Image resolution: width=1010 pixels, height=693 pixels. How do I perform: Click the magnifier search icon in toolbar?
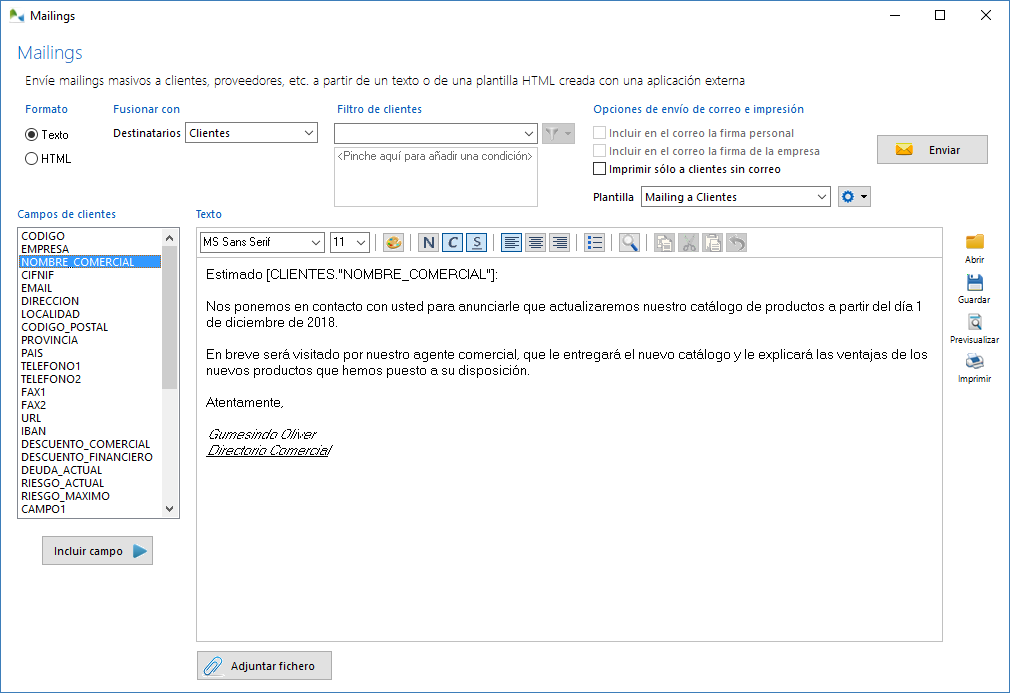tap(629, 243)
